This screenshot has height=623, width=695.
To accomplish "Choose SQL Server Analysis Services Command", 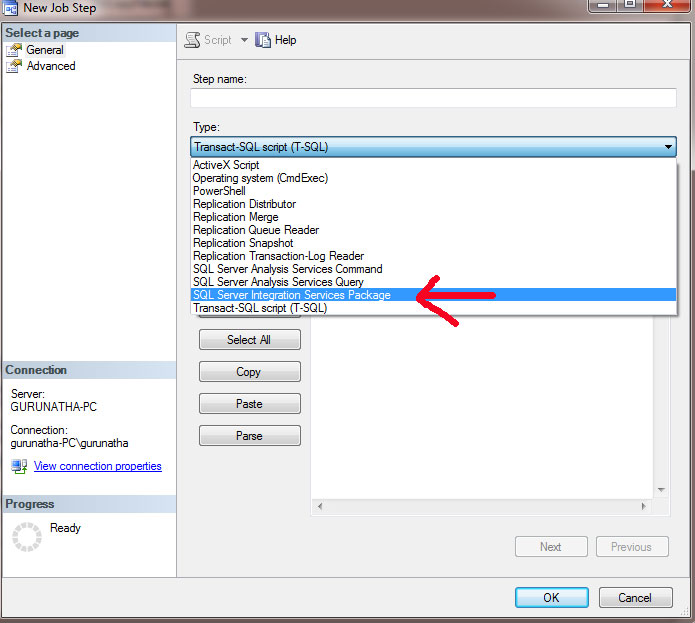I will [x=433, y=269].
